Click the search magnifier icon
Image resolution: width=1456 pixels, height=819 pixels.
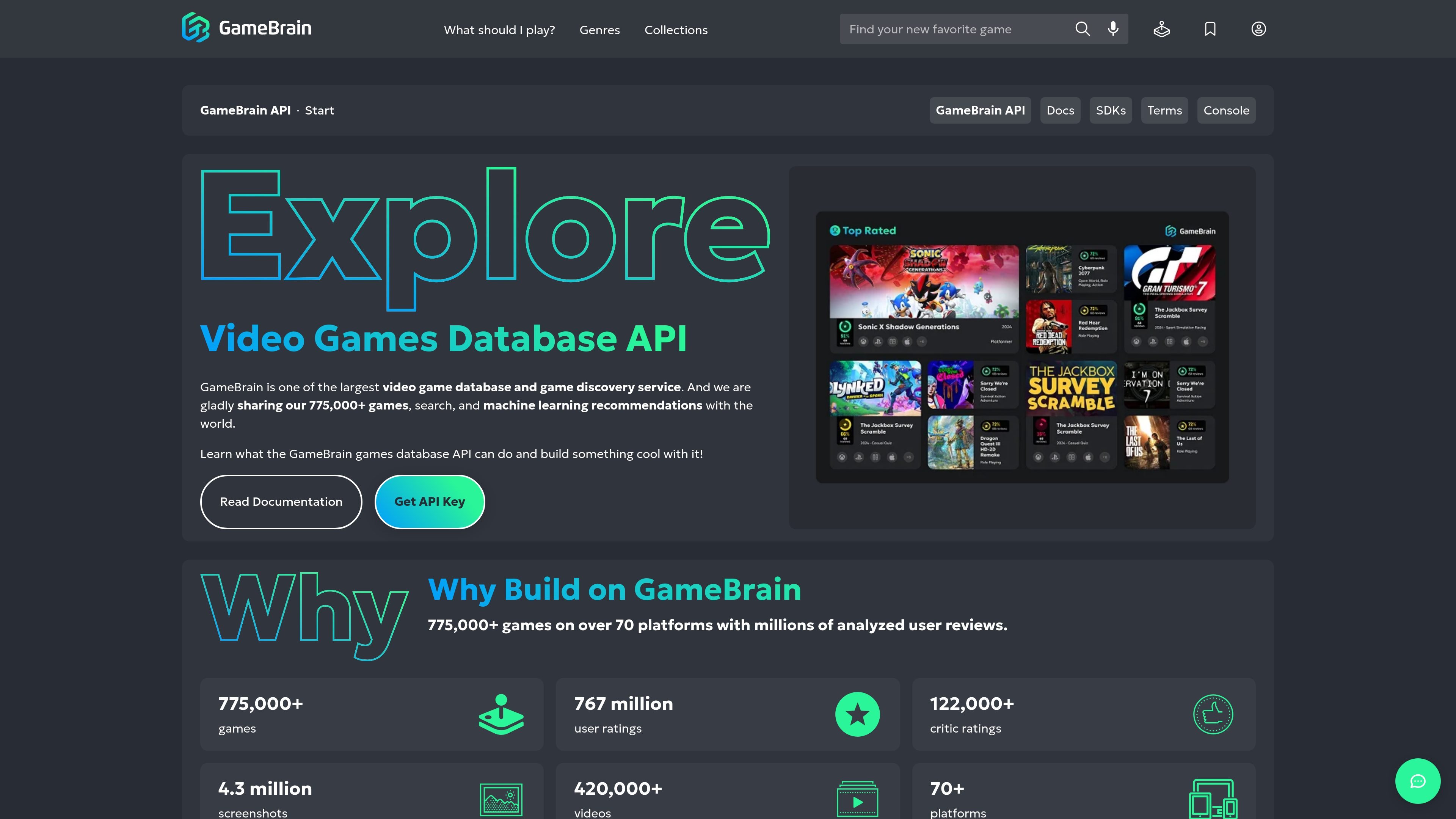[x=1083, y=29]
